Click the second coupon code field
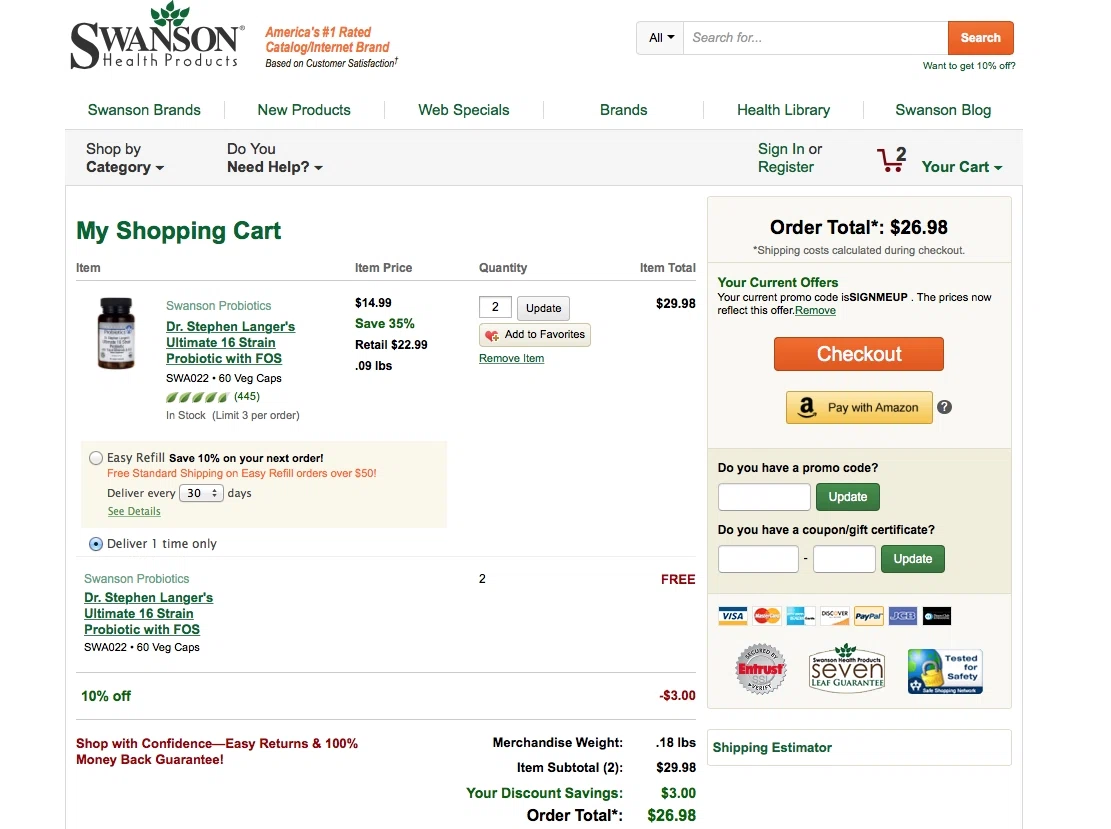 click(845, 558)
